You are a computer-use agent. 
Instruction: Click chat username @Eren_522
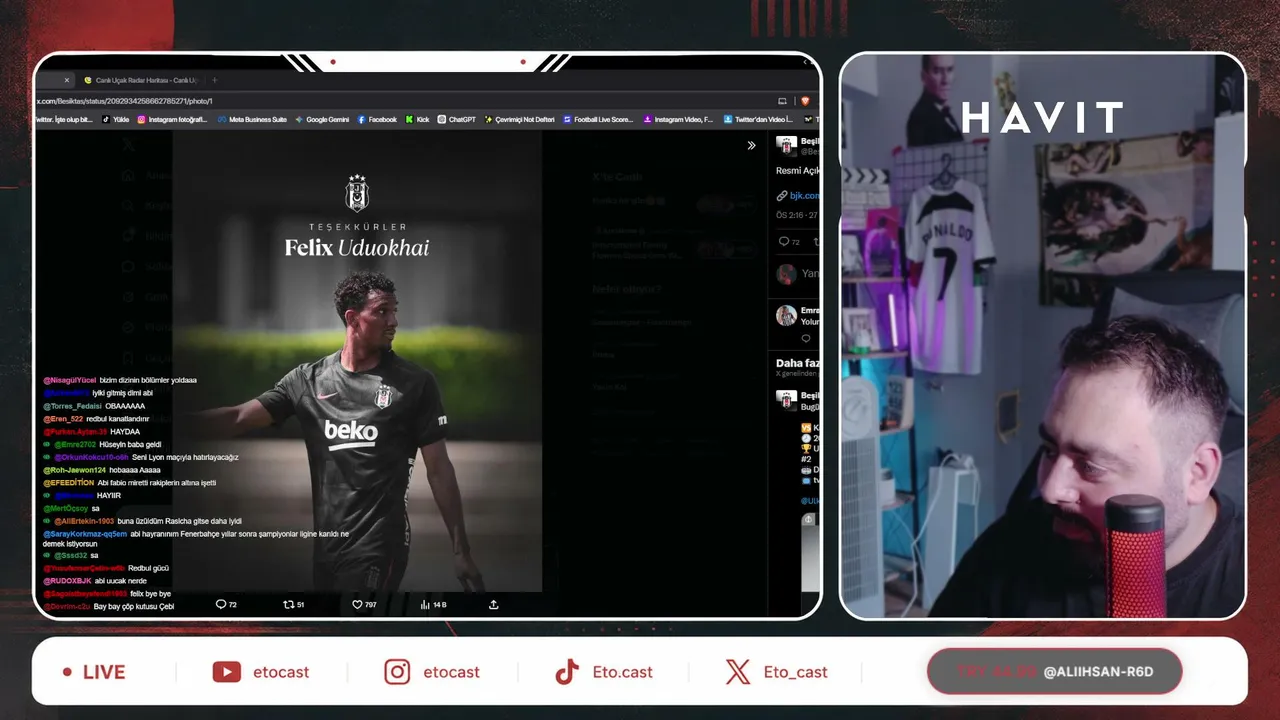click(63, 419)
